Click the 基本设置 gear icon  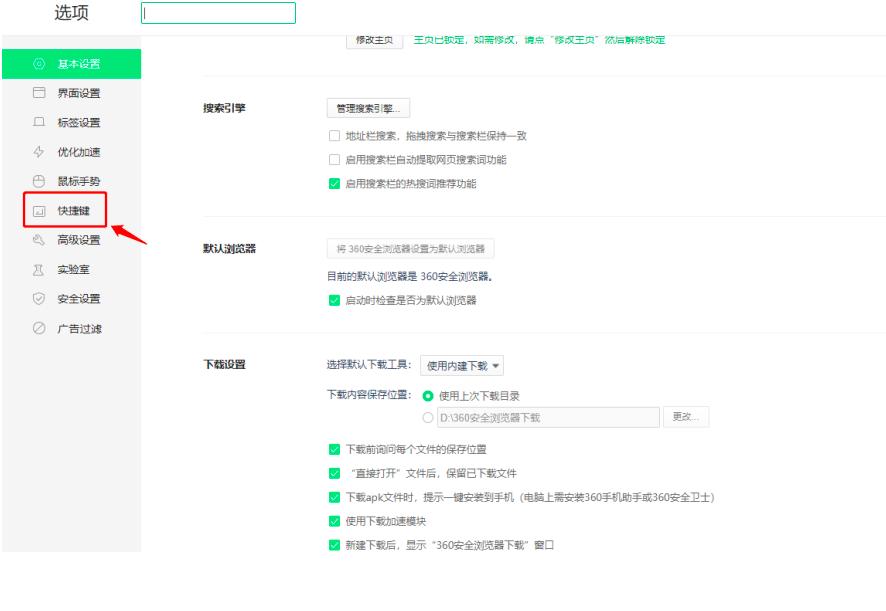pyautogui.click(x=39, y=64)
